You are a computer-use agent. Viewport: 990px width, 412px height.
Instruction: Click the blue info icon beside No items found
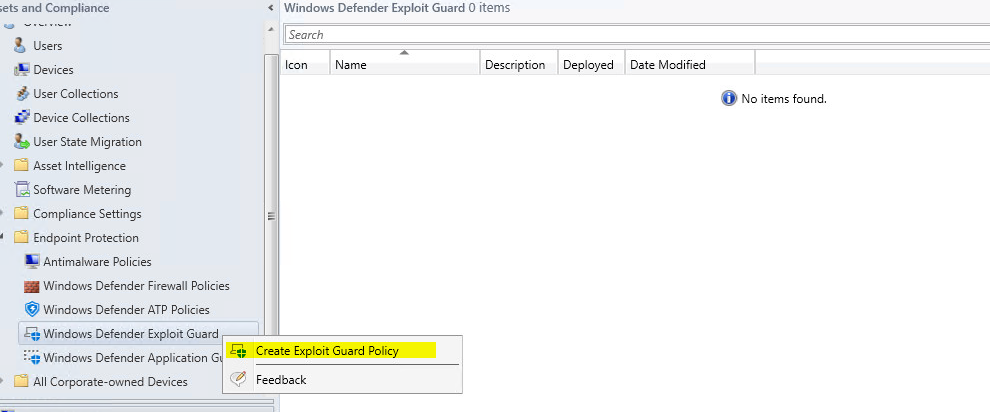(x=729, y=98)
